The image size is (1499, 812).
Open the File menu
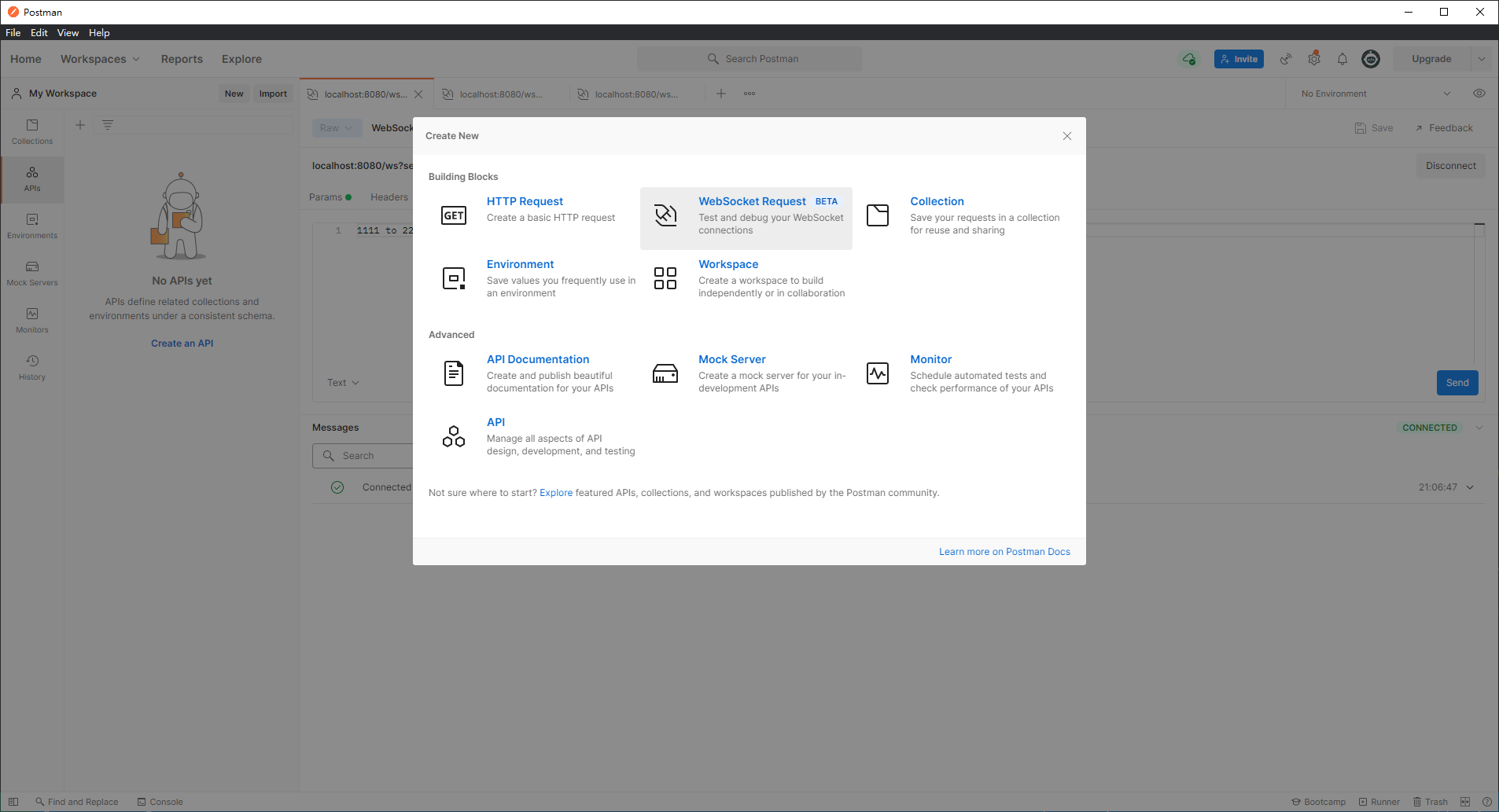coord(13,33)
